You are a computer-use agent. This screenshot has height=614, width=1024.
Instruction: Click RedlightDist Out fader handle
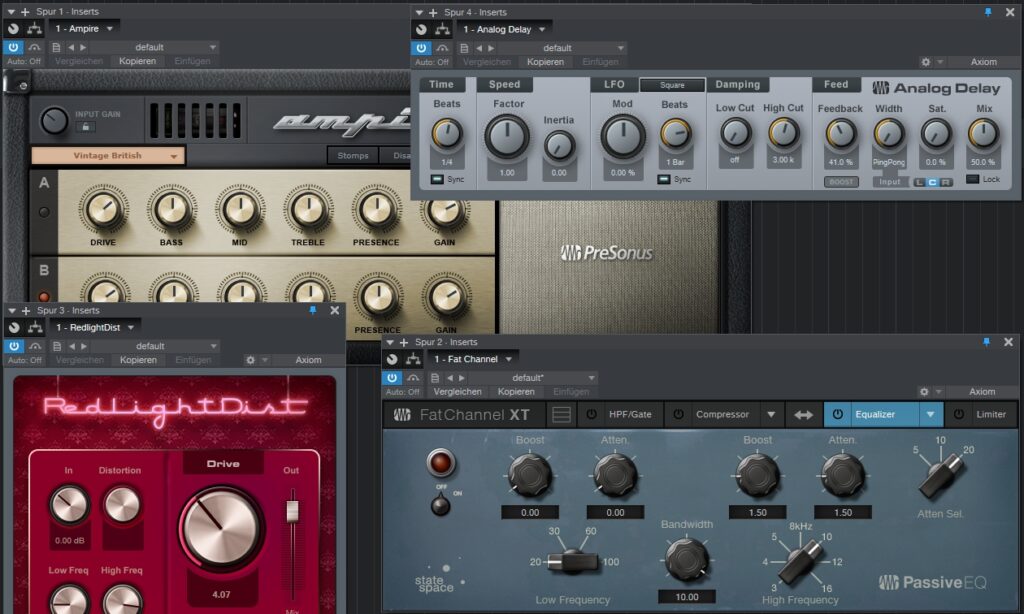coord(293,511)
